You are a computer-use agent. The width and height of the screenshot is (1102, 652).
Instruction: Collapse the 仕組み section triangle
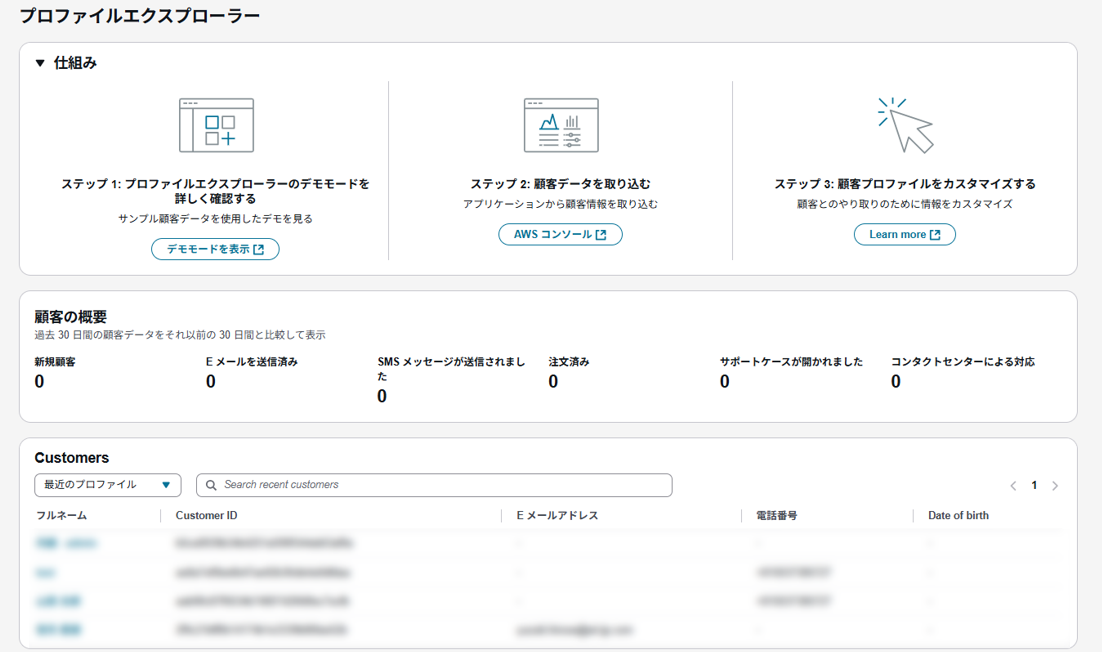point(40,63)
